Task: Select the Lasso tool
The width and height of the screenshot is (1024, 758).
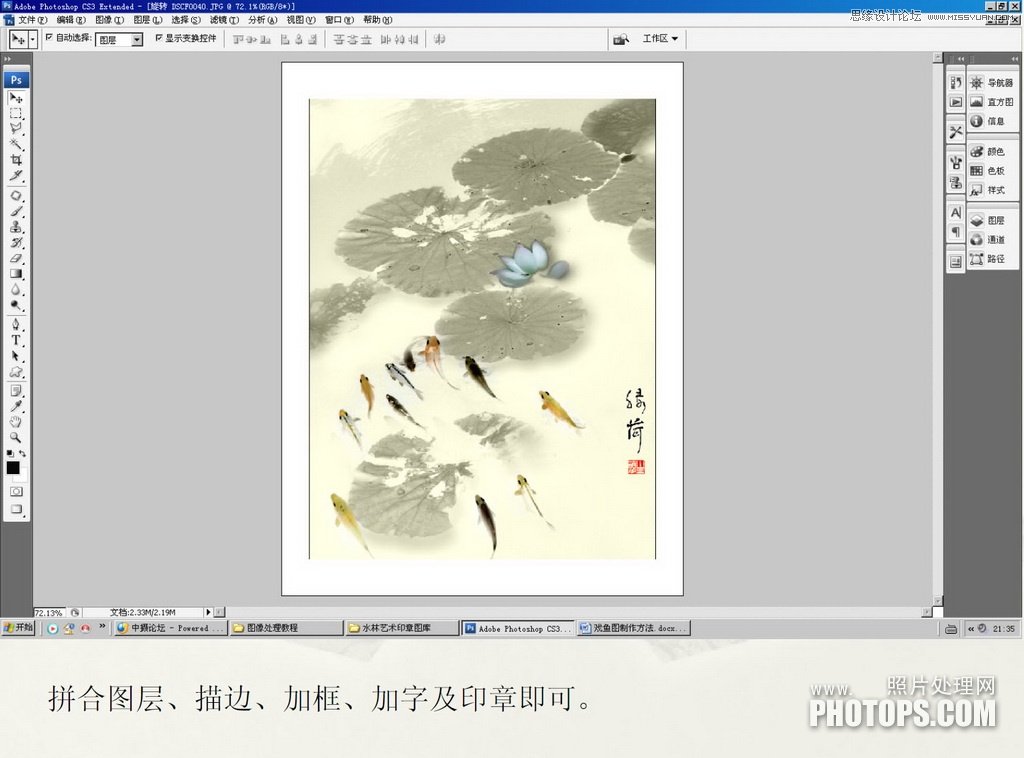Action: click(x=17, y=128)
